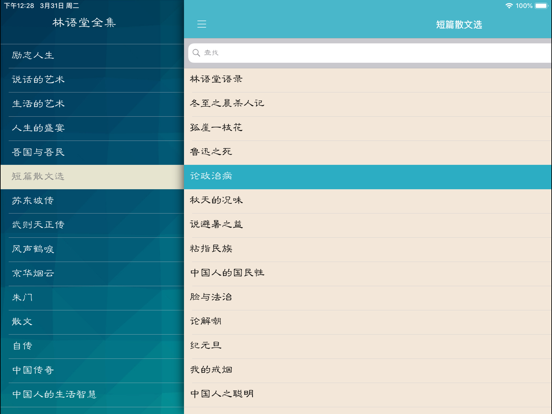The width and height of the screenshot is (552, 414).
Task: Open the essay 孤崖一枝花
Action: pos(368,128)
